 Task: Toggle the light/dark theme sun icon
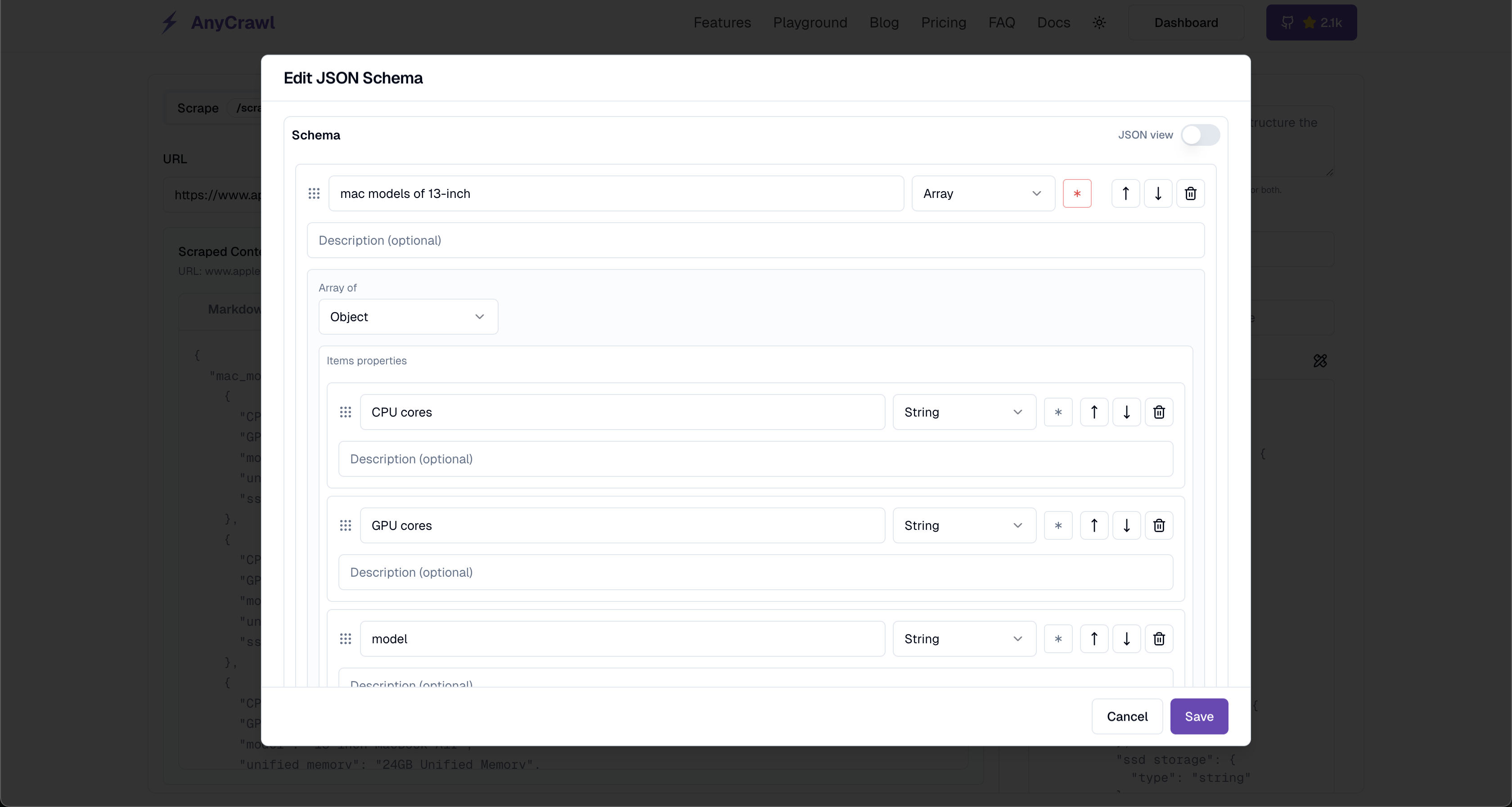pos(1099,22)
